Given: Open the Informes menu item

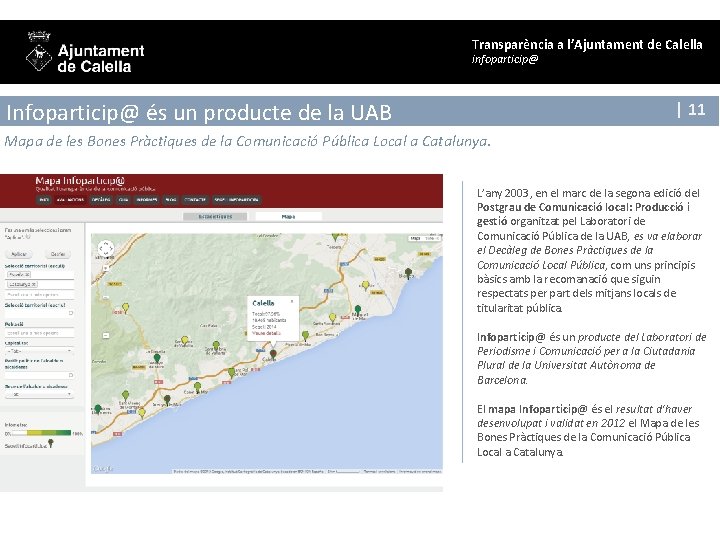Looking at the screenshot, I should tap(146, 200).
